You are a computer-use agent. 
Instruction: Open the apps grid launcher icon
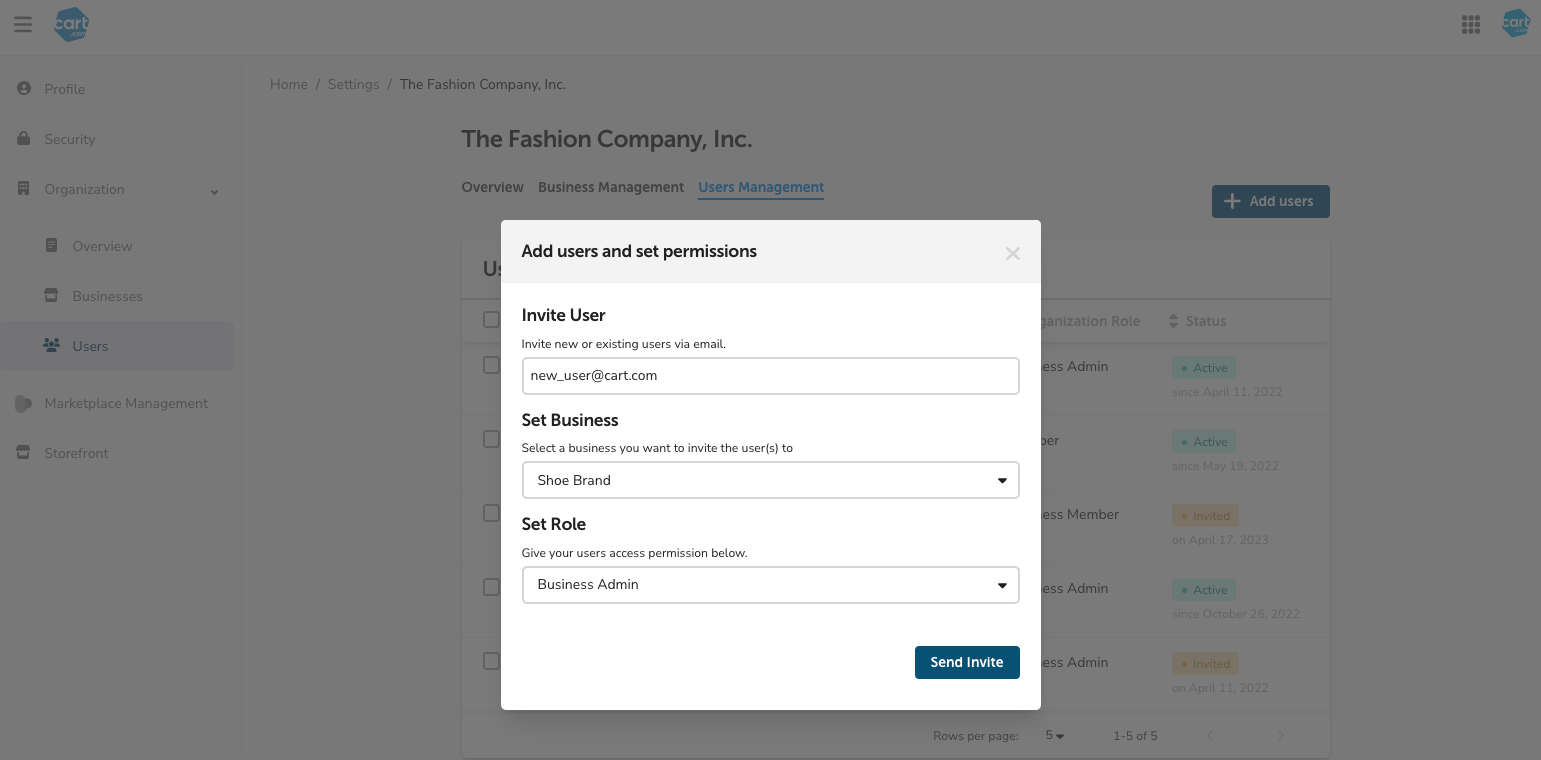coord(1470,25)
